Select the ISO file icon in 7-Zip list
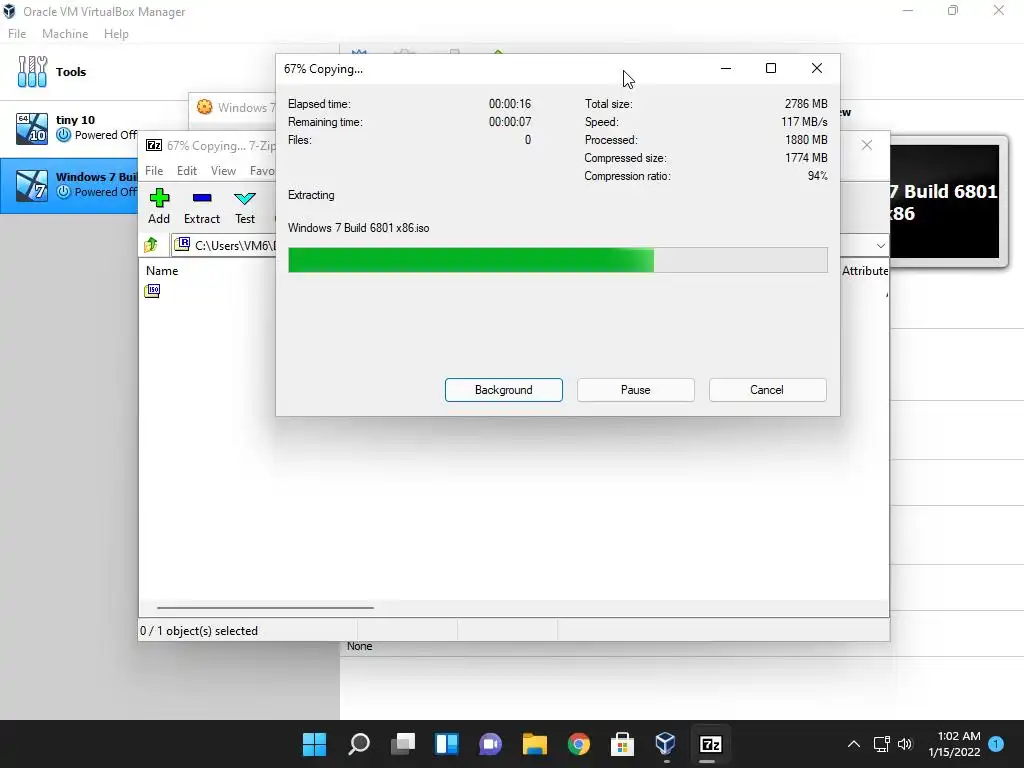Viewport: 1024px width, 768px height. pos(152,291)
